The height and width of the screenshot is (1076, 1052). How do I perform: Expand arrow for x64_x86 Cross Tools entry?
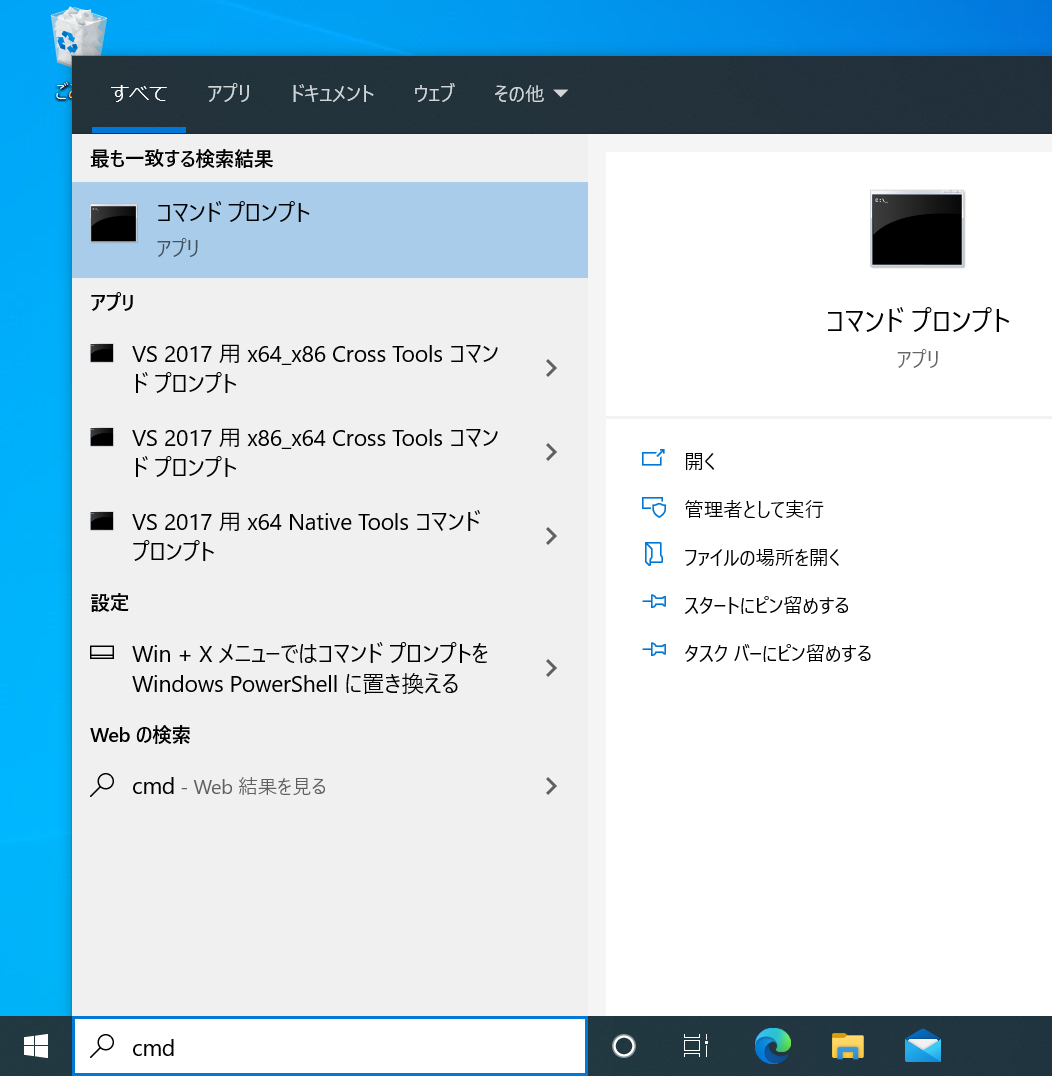(551, 369)
